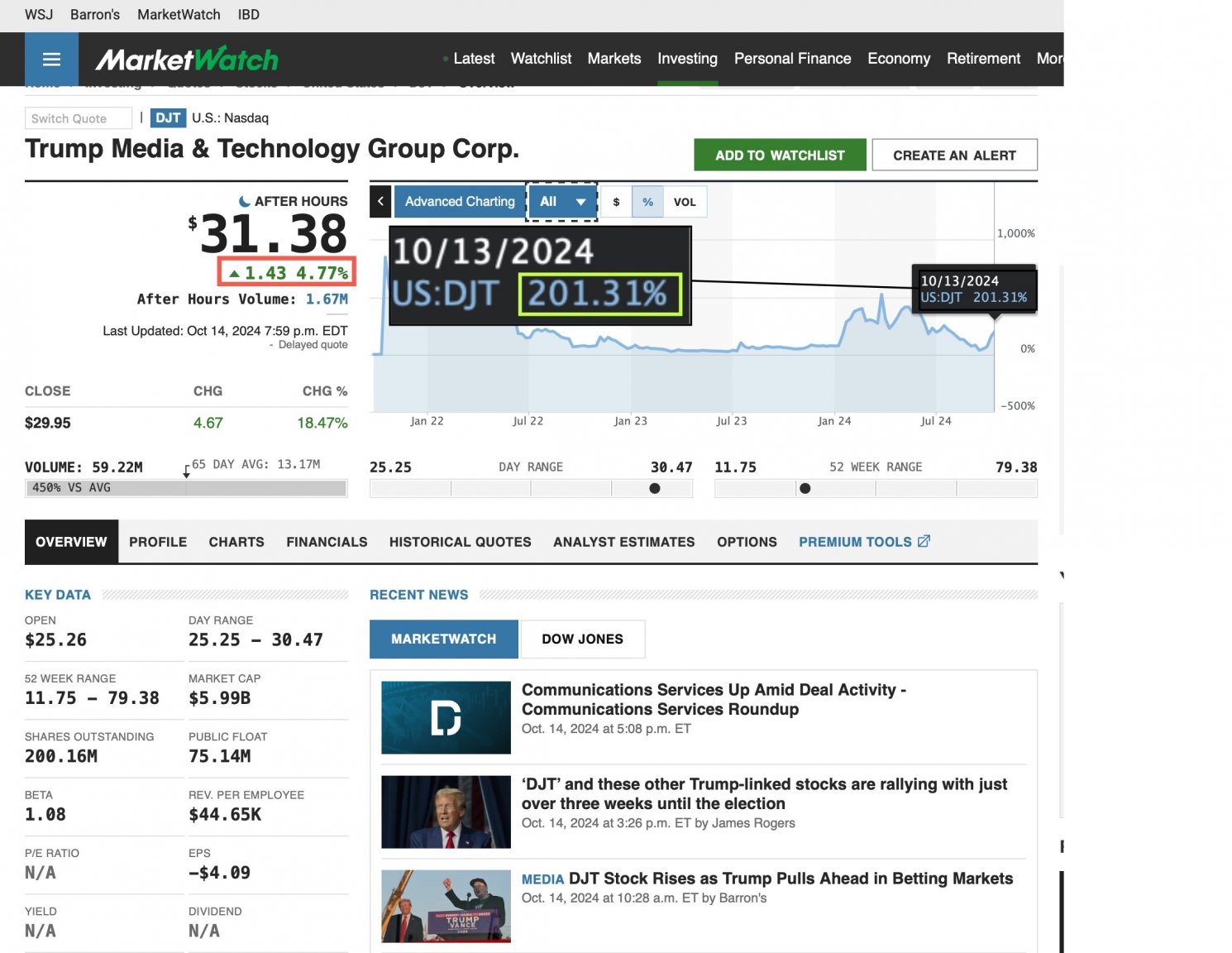Open Watchlist in navigation

tap(541, 59)
